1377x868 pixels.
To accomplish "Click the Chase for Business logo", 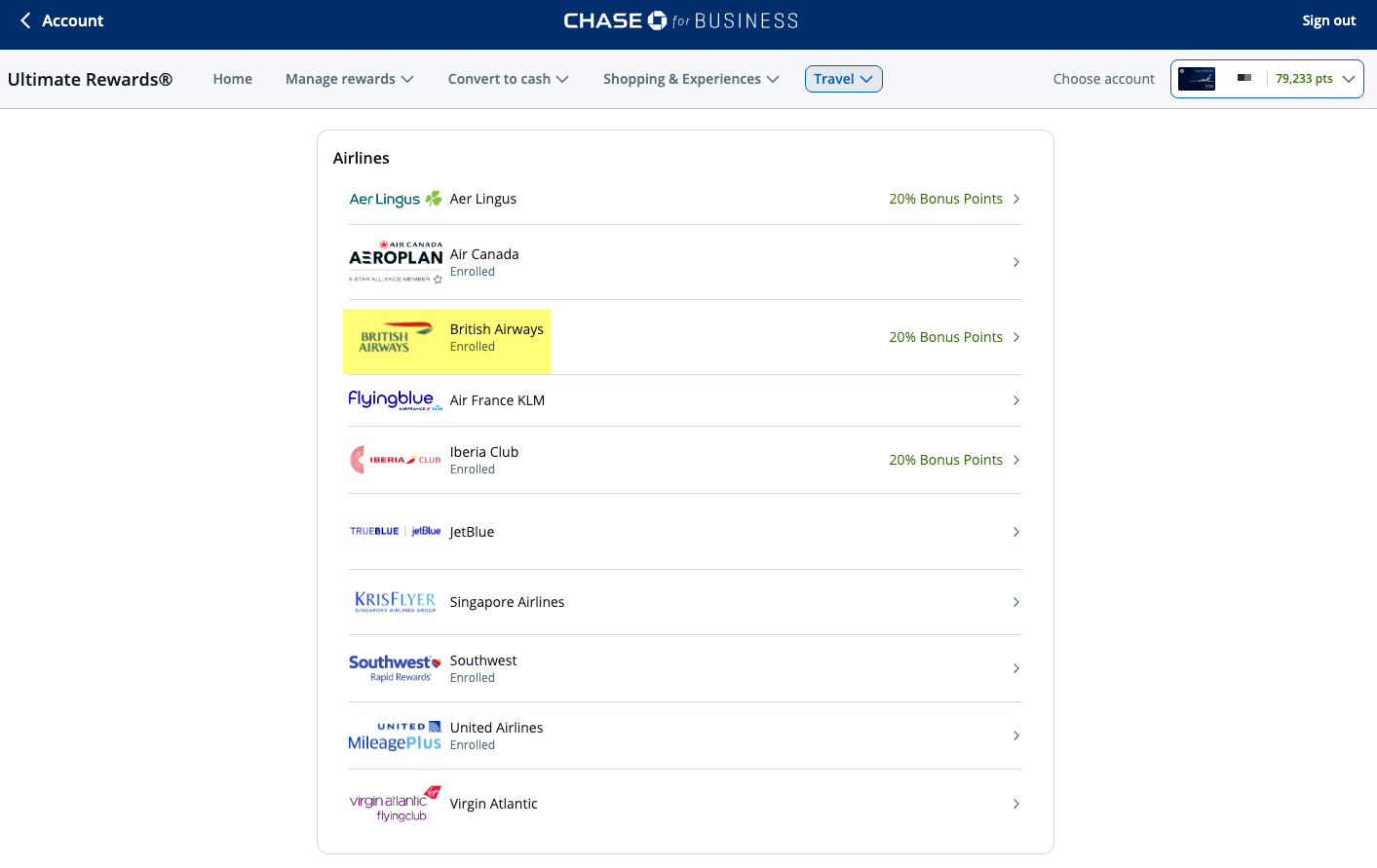I will click(680, 19).
